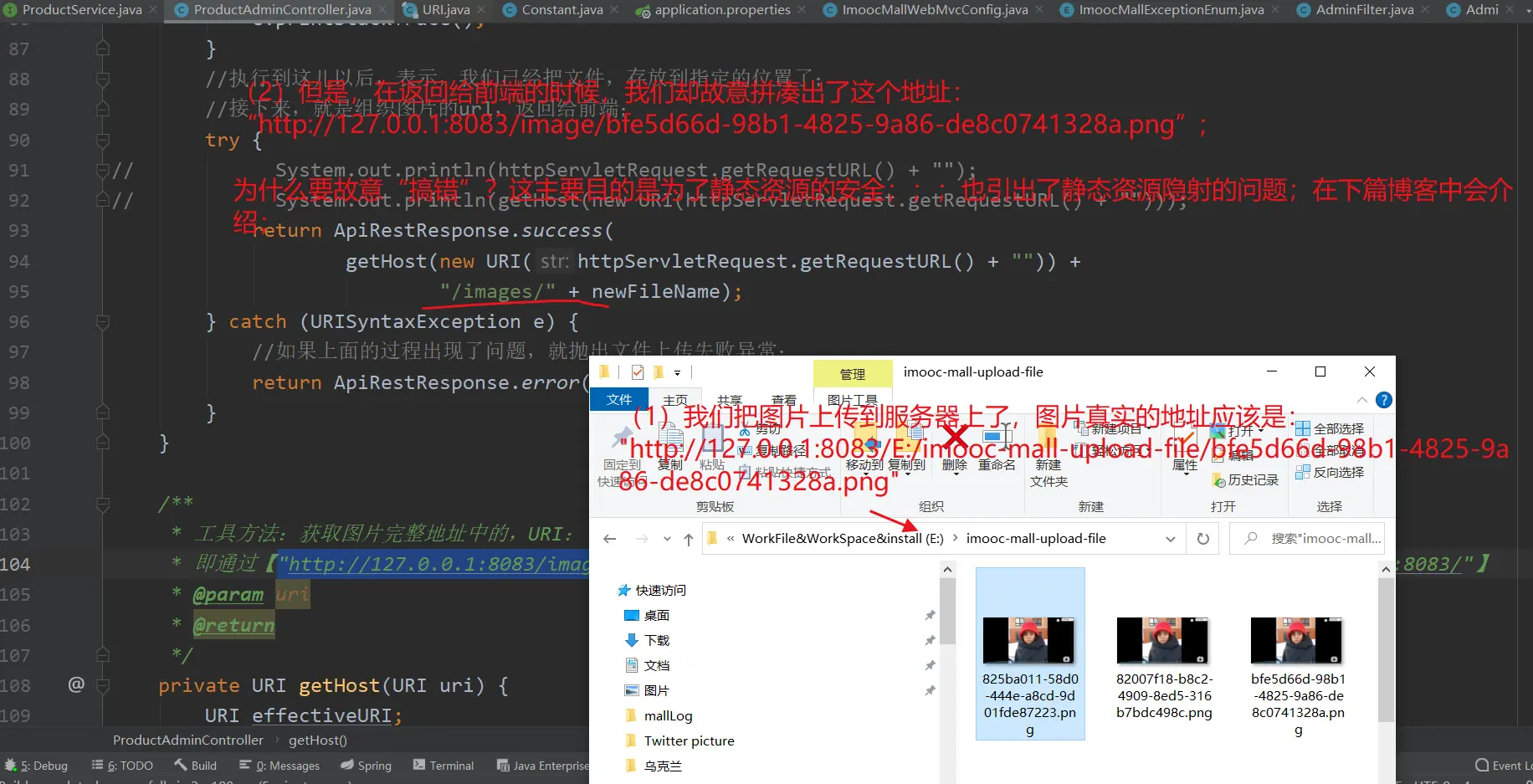The image size is (1533, 784).
Task: Open the Terminal tool window
Action: (x=443, y=766)
